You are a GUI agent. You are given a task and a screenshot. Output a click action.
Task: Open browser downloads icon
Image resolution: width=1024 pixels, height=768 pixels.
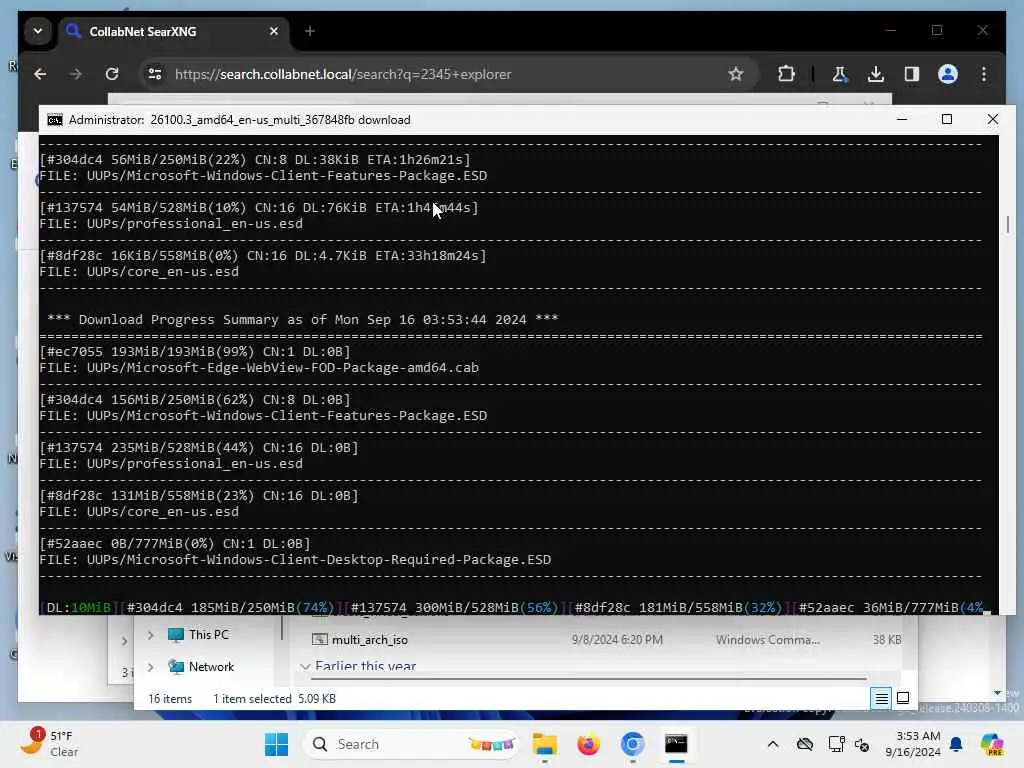click(876, 74)
